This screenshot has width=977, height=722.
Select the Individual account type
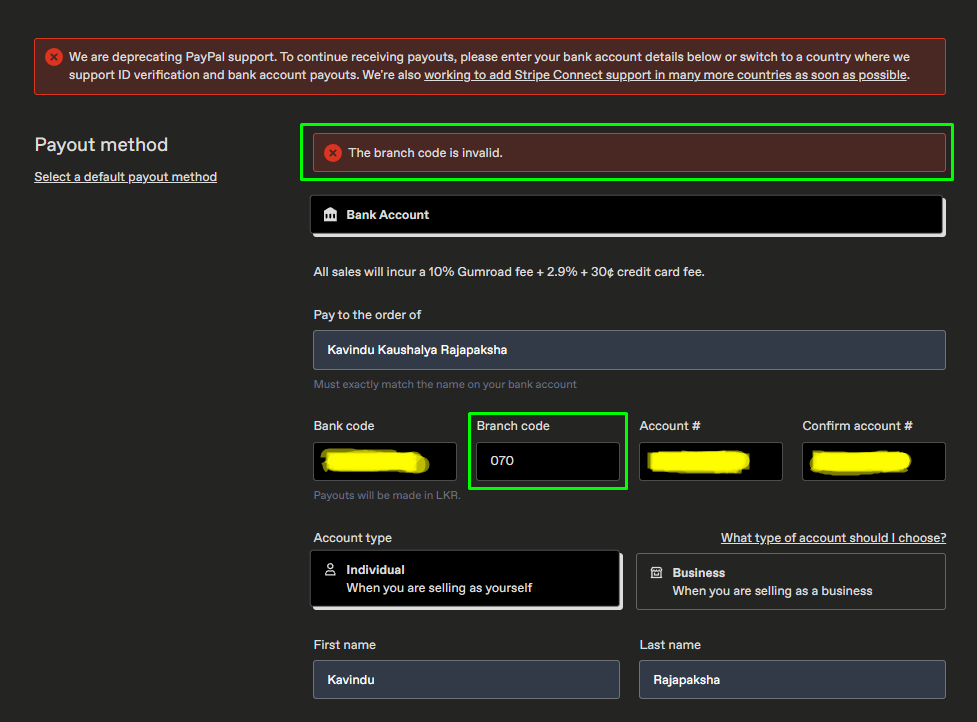point(466,579)
